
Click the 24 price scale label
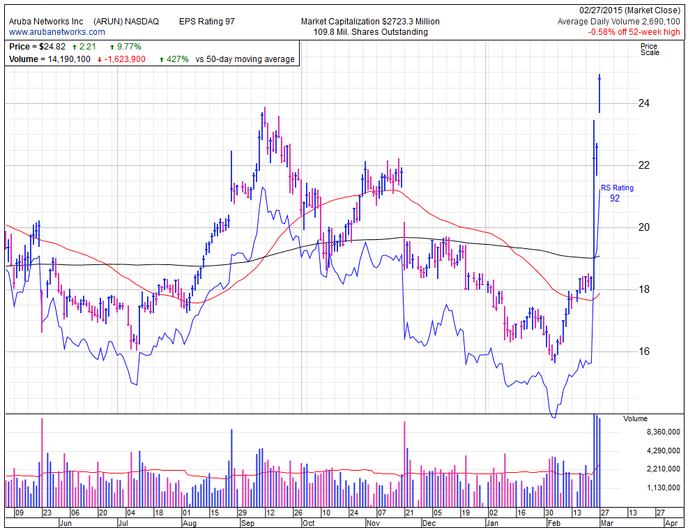[644, 104]
